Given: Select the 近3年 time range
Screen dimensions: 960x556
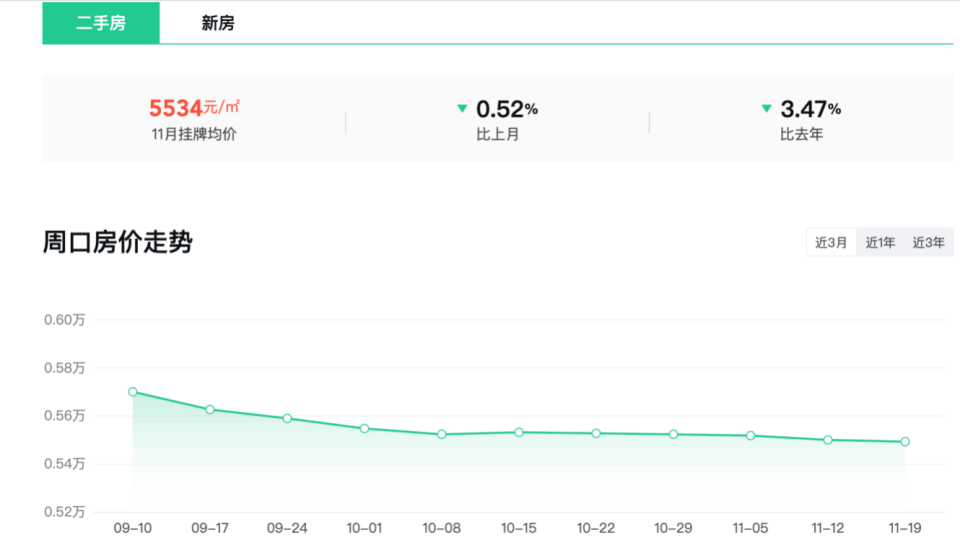Looking at the screenshot, I should click(928, 242).
